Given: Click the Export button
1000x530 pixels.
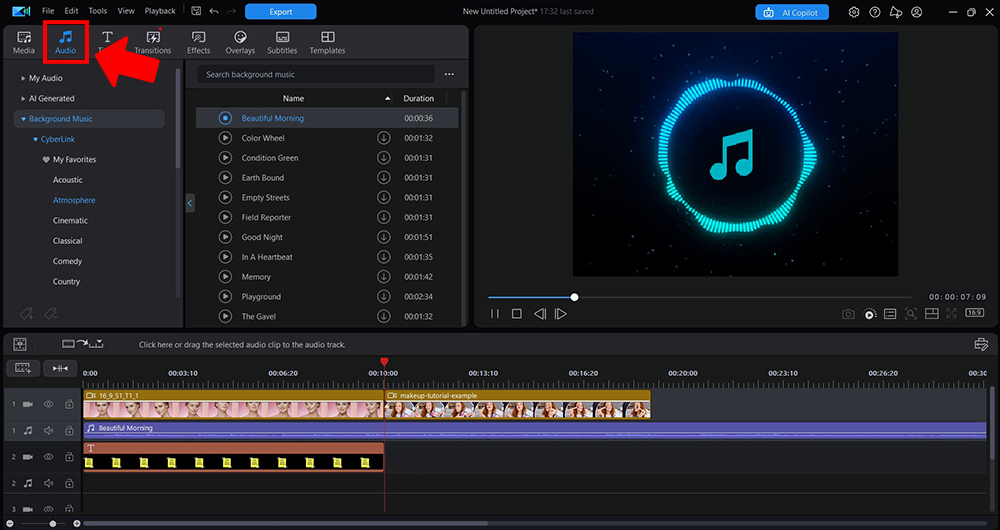Looking at the screenshot, I should point(280,12).
